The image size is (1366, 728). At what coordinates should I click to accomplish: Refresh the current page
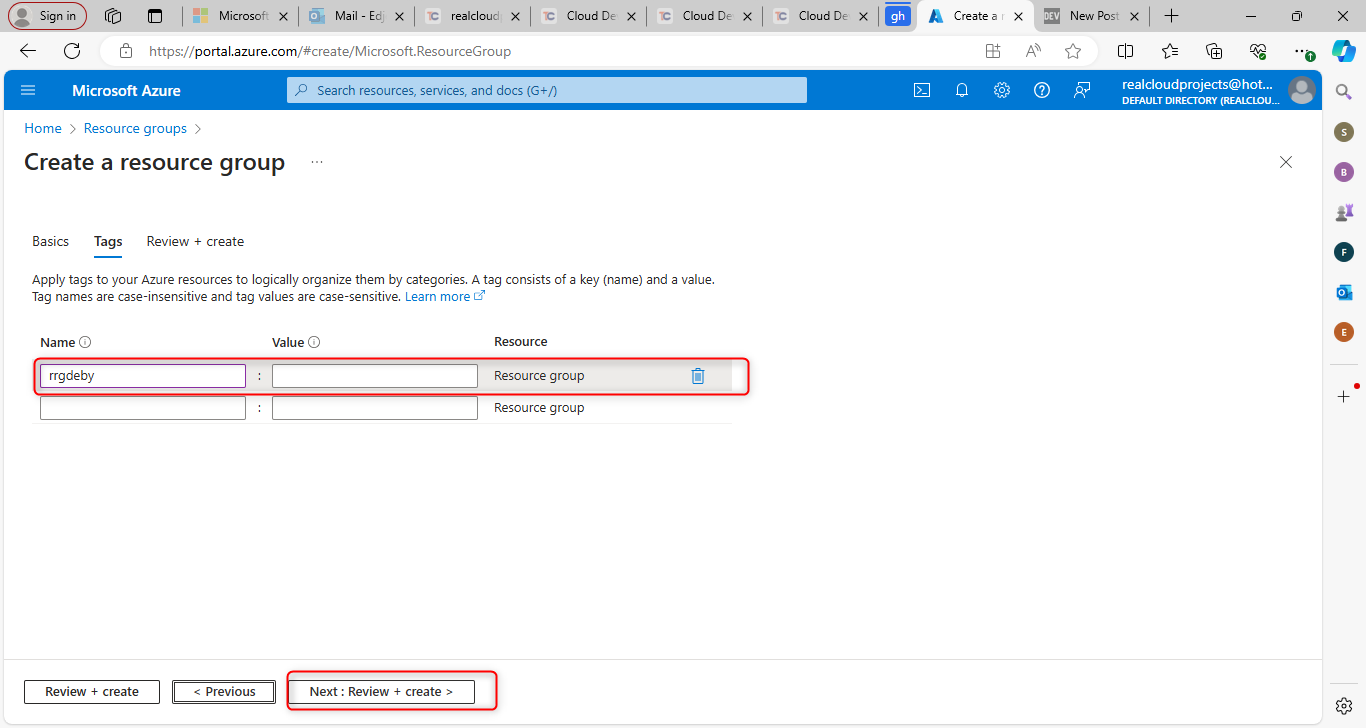(x=72, y=51)
